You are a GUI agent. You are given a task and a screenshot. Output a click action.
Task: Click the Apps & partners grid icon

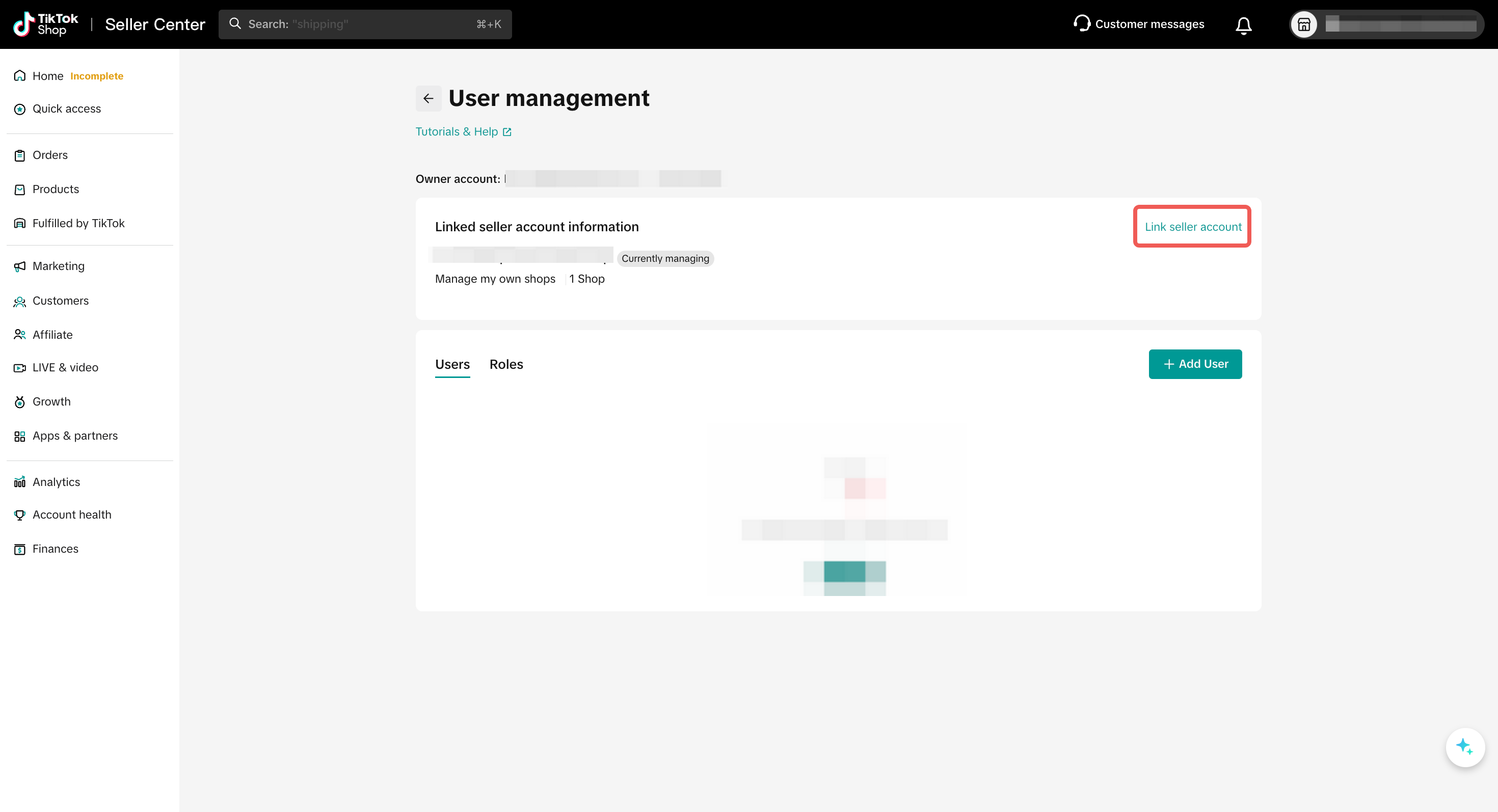click(x=20, y=436)
